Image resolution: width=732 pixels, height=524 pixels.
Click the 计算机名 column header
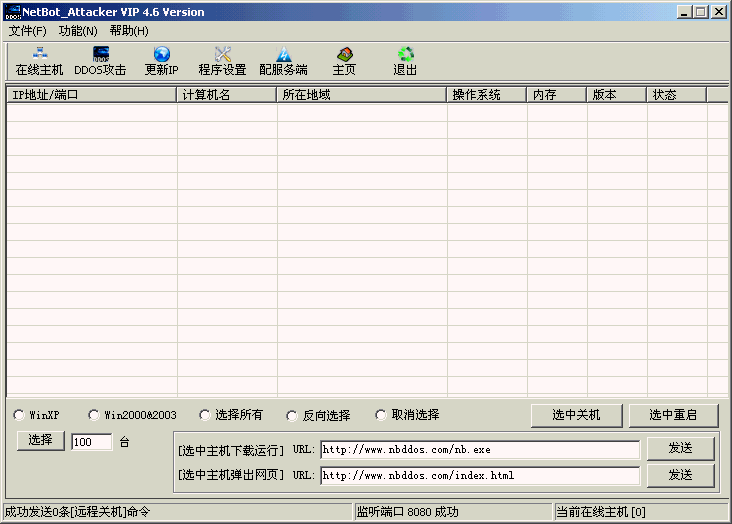(227, 95)
